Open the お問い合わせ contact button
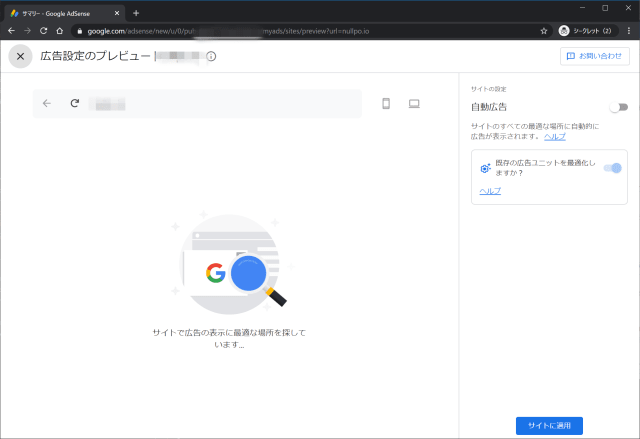 [x=595, y=56]
